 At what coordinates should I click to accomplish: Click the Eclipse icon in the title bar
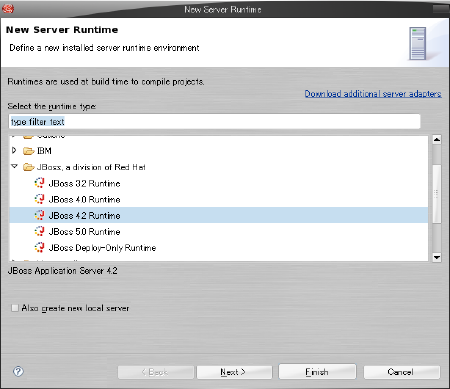click(x=8, y=8)
